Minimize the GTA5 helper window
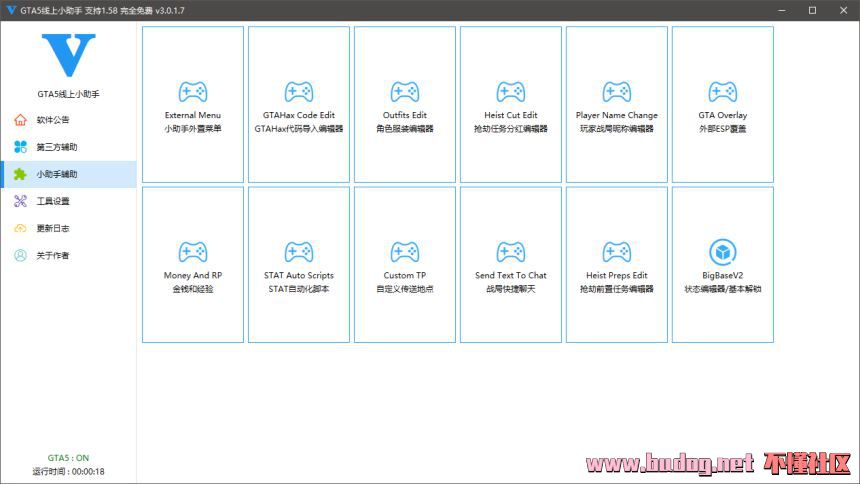The width and height of the screenshot is (860, 484). coord(782,10)
